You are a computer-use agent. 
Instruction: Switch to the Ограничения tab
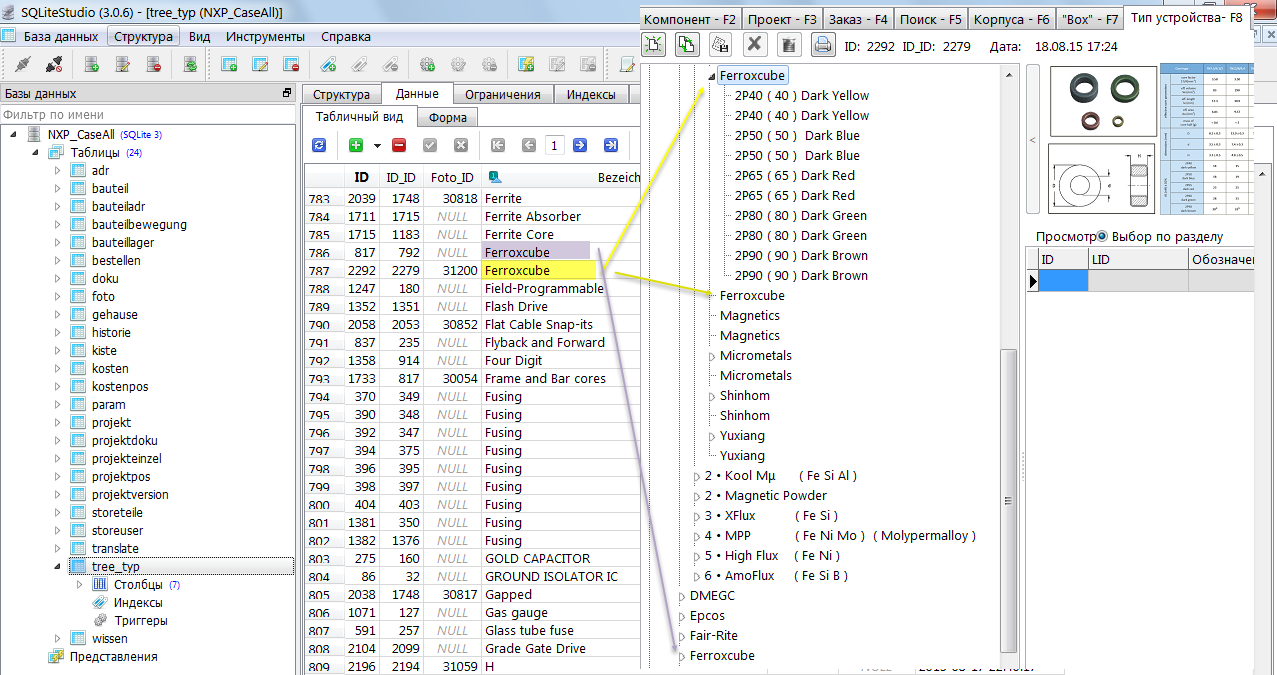click(x=503, y=94)
